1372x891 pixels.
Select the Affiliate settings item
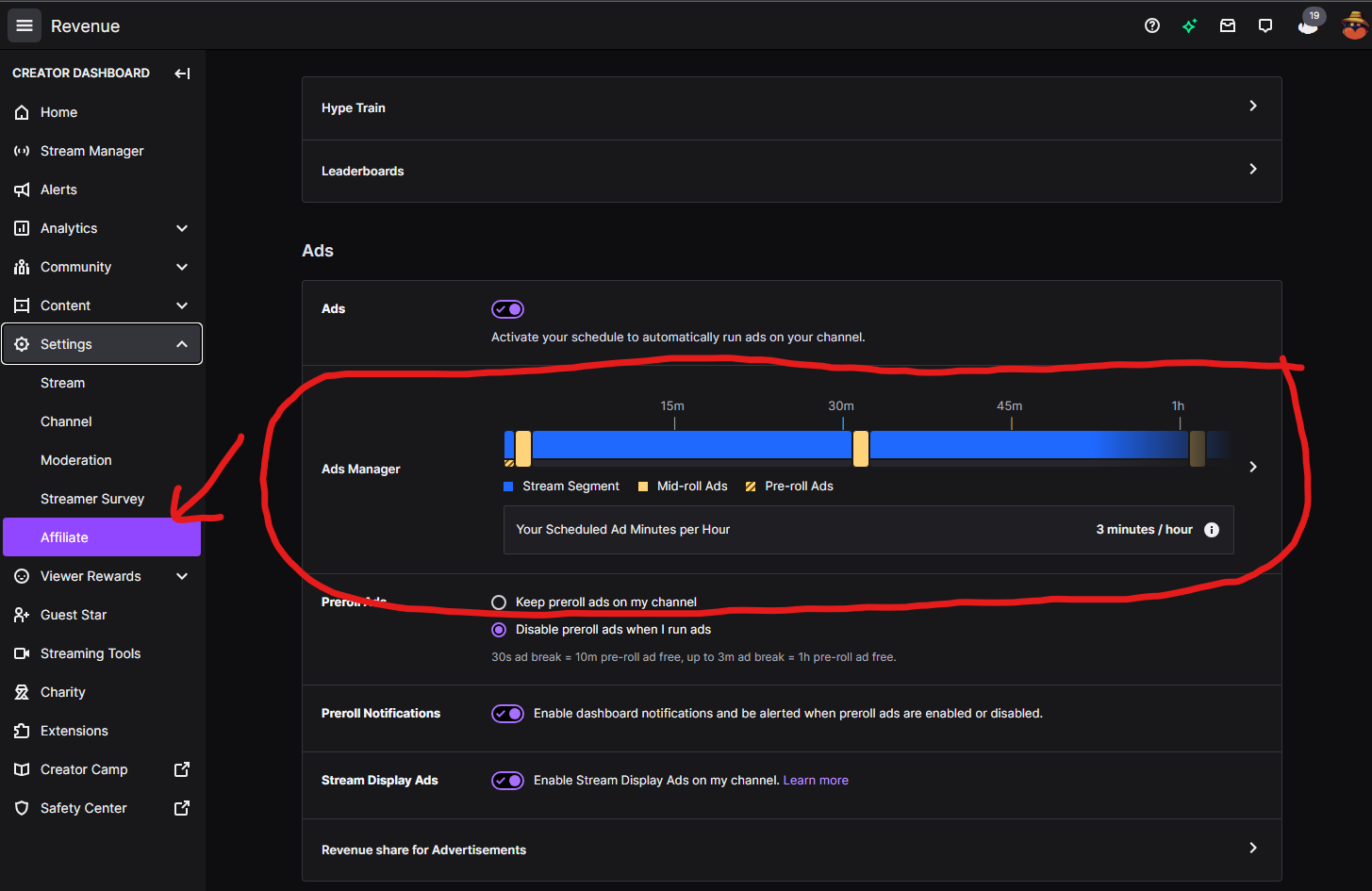[102, 537]
